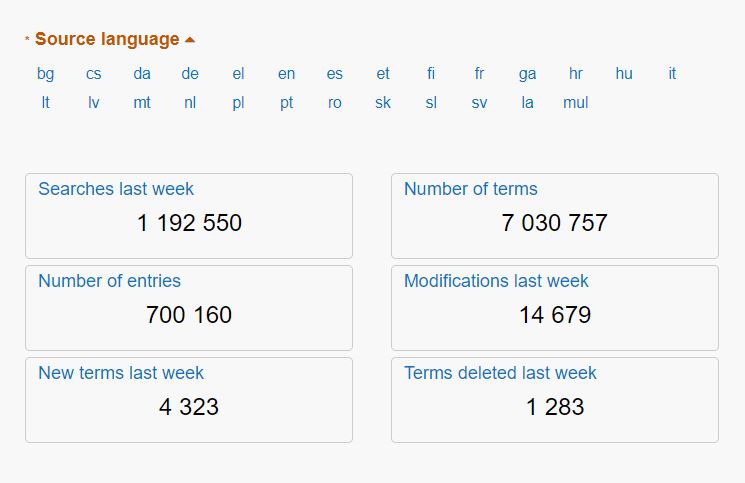The width and height of the screenshot is (745, 483).
Task: Select 'mul' multilingual option
Action: (576, 103)
